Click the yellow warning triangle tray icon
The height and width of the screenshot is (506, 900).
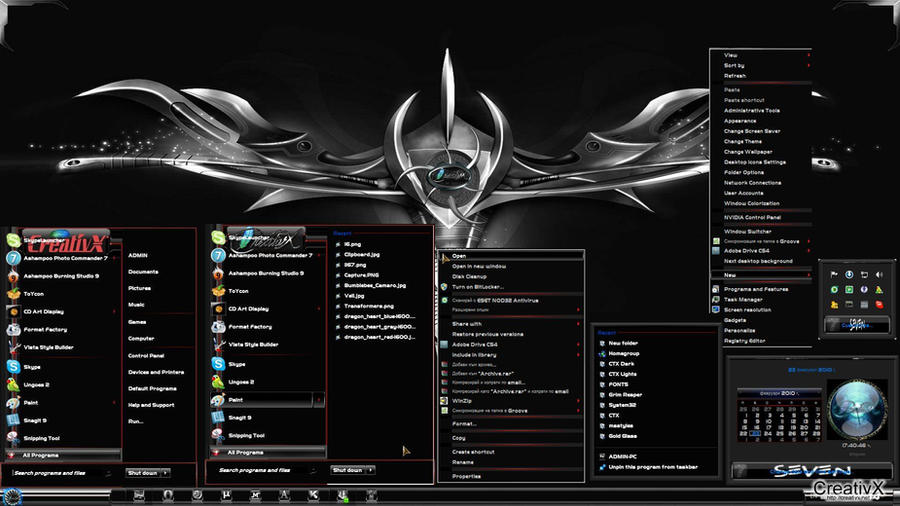879,290
